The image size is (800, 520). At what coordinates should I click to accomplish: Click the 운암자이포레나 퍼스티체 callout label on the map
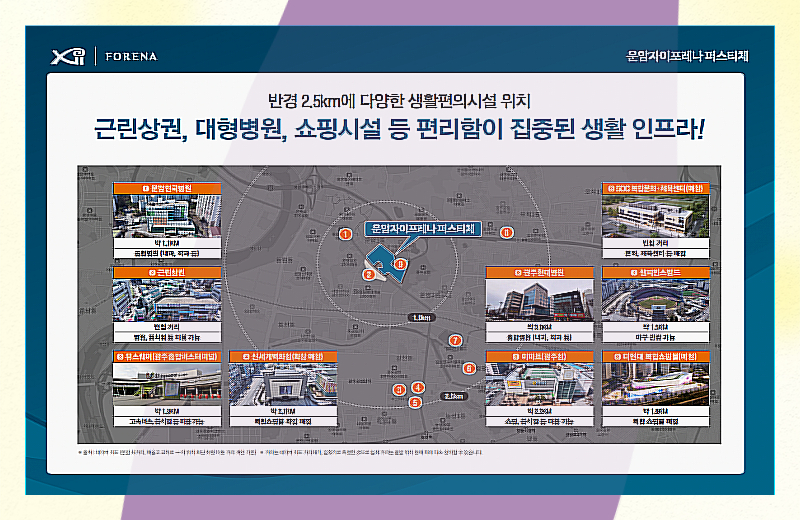(x=423, y=229)
